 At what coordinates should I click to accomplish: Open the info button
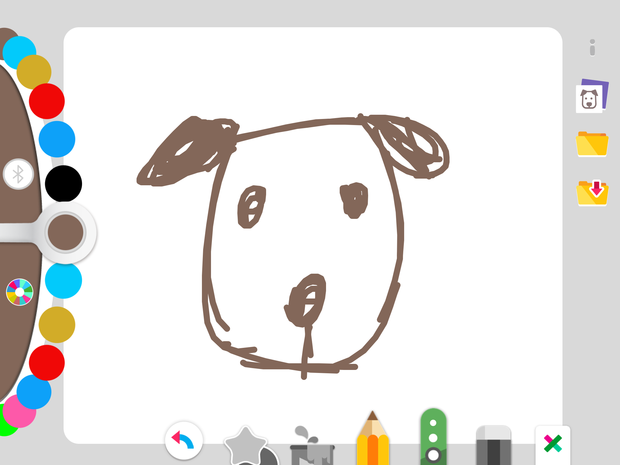point(592,48)
